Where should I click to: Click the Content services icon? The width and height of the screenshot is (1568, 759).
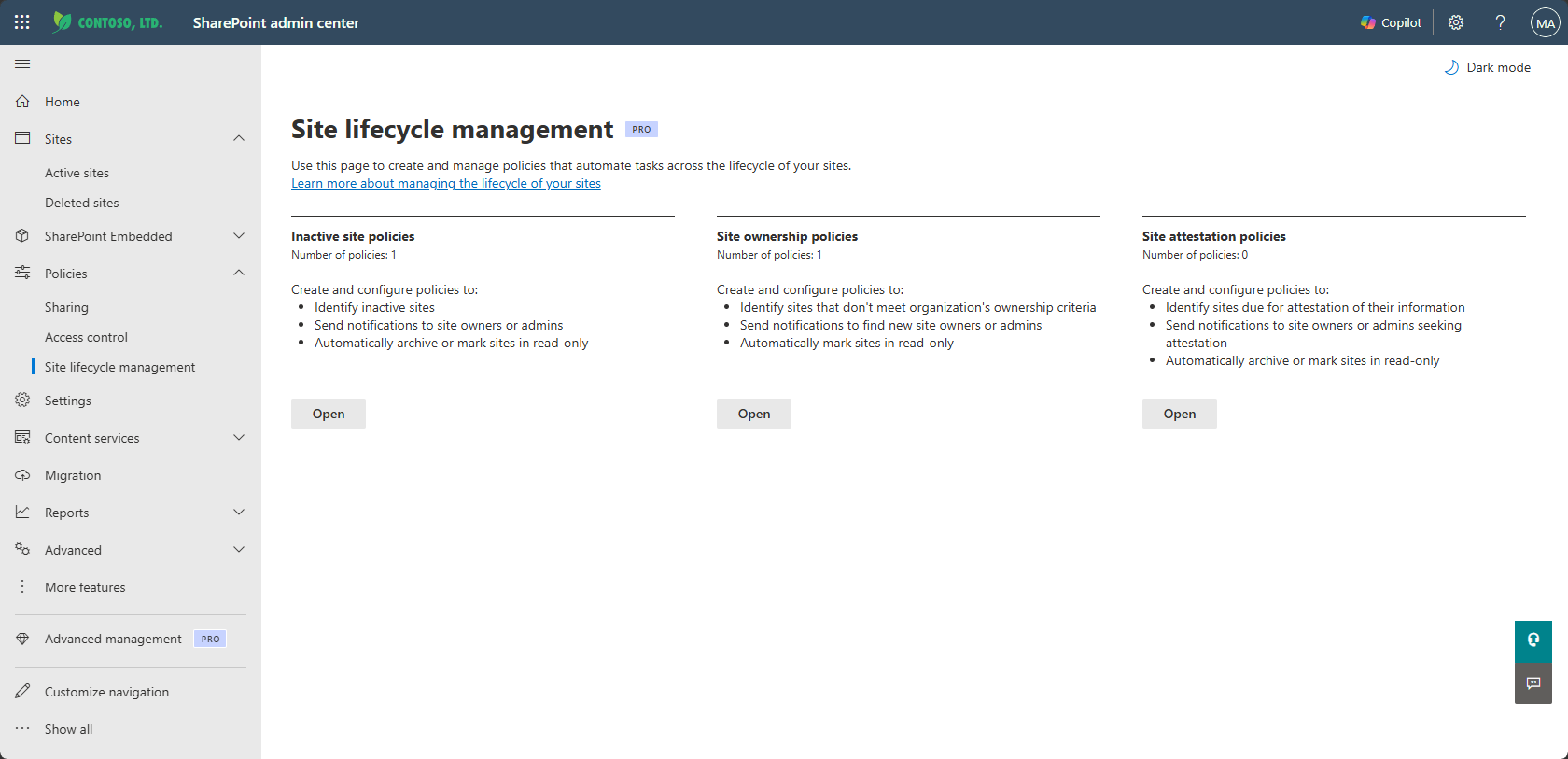coord(22,437)
